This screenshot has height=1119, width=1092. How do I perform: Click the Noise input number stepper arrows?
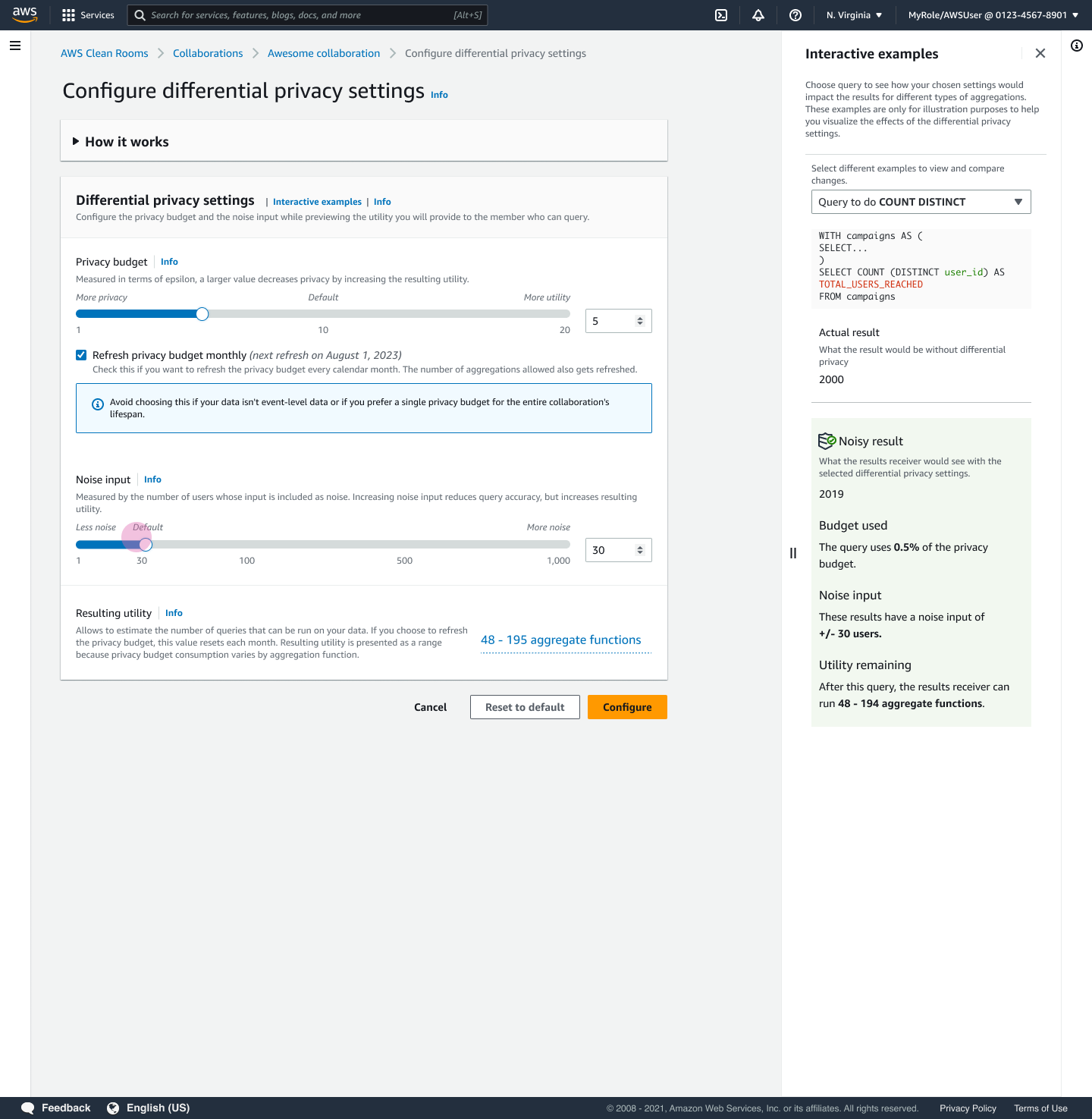click(640, 550)
